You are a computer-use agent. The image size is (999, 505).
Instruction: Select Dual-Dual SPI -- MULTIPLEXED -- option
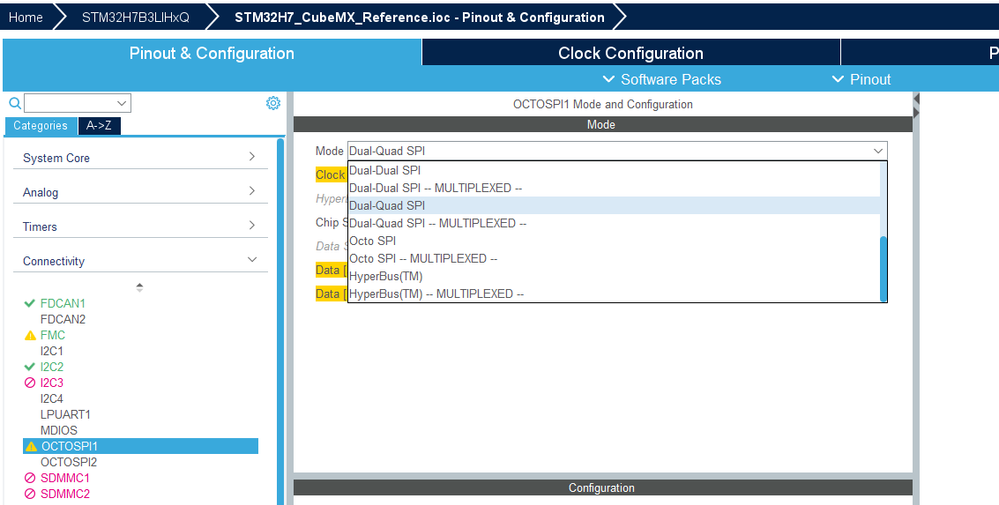[x=614, y=188]
